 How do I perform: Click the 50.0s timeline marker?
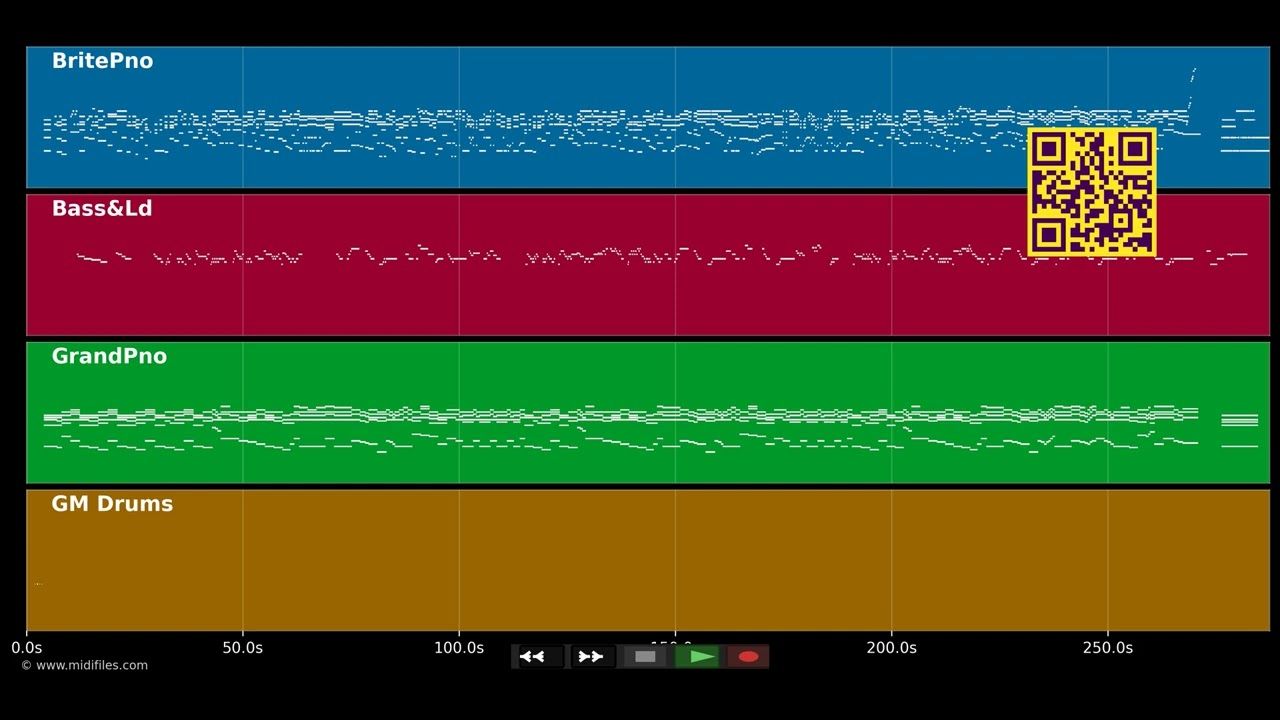242,648
